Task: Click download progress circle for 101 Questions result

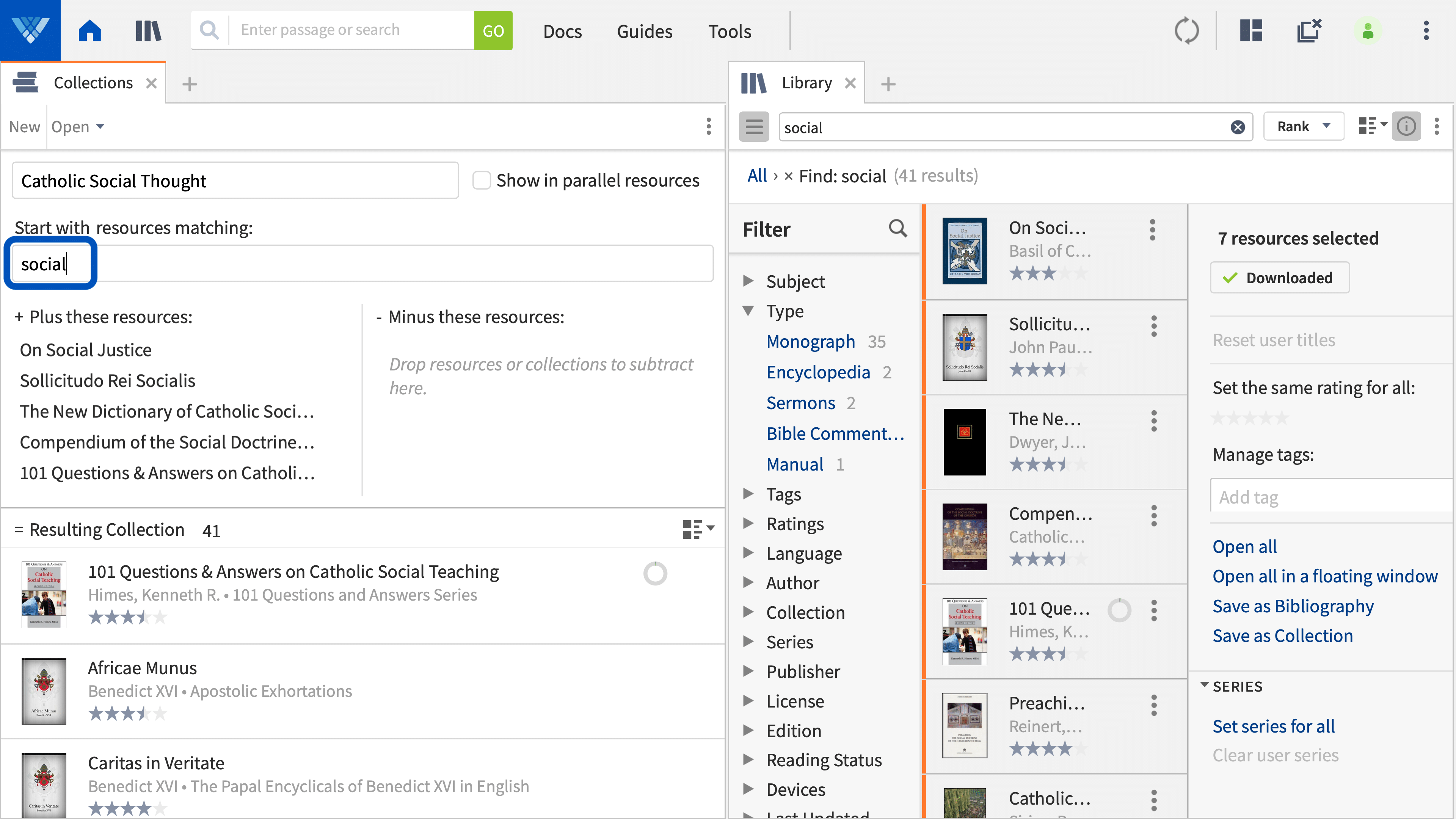Action: tap(655, 574)
